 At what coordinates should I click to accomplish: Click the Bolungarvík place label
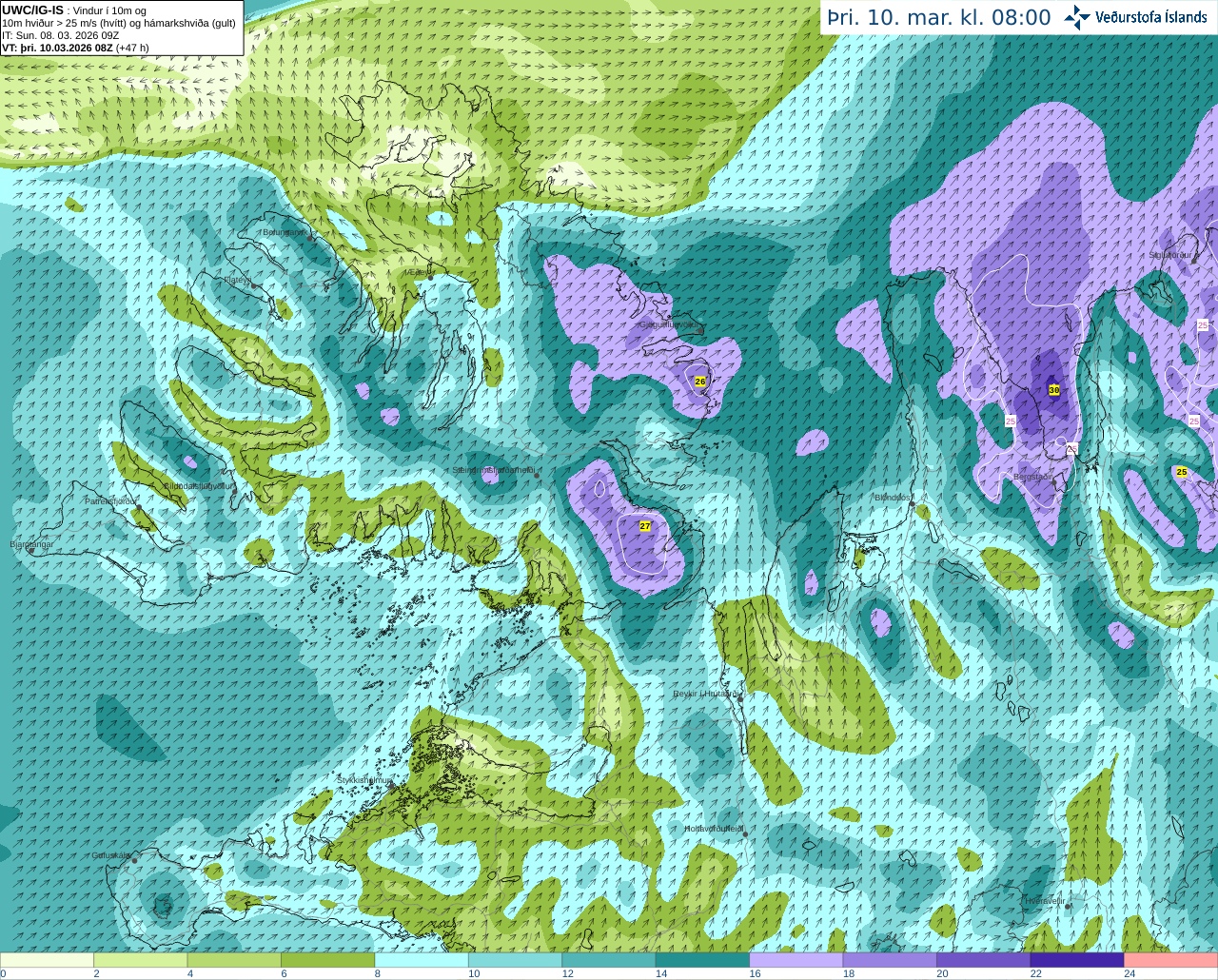[284, 232]
